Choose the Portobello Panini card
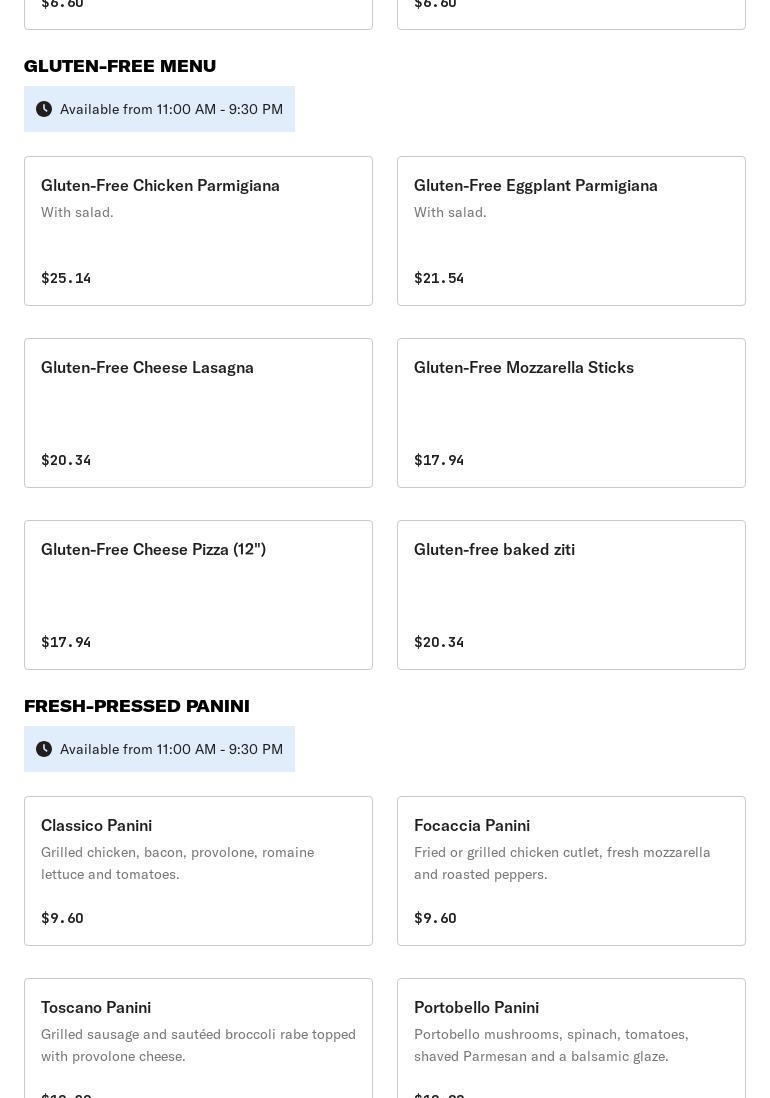This screenshot has height=1098, width=770. [x=571, y=1040]
